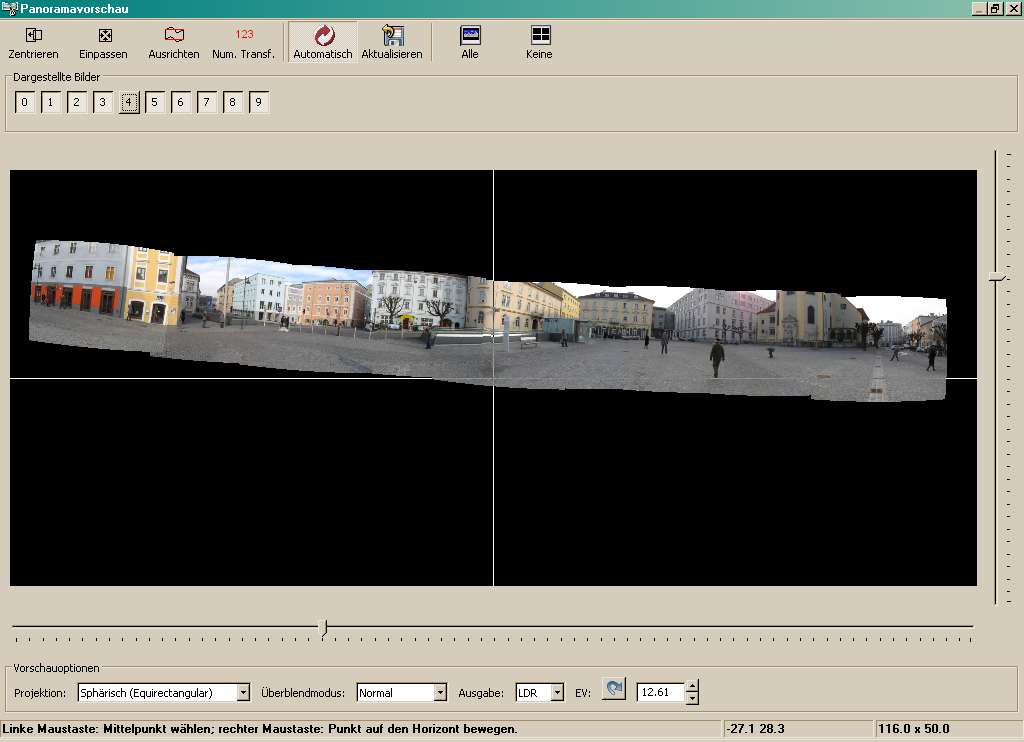The height and width of the screenshot is (742, 1024).
Task: Toggle the Automatisch auto-update button
Action: tap(323, 37)
